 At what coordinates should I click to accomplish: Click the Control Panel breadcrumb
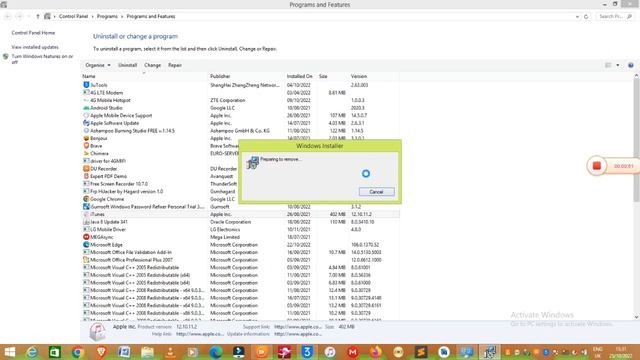click(73, 16)
